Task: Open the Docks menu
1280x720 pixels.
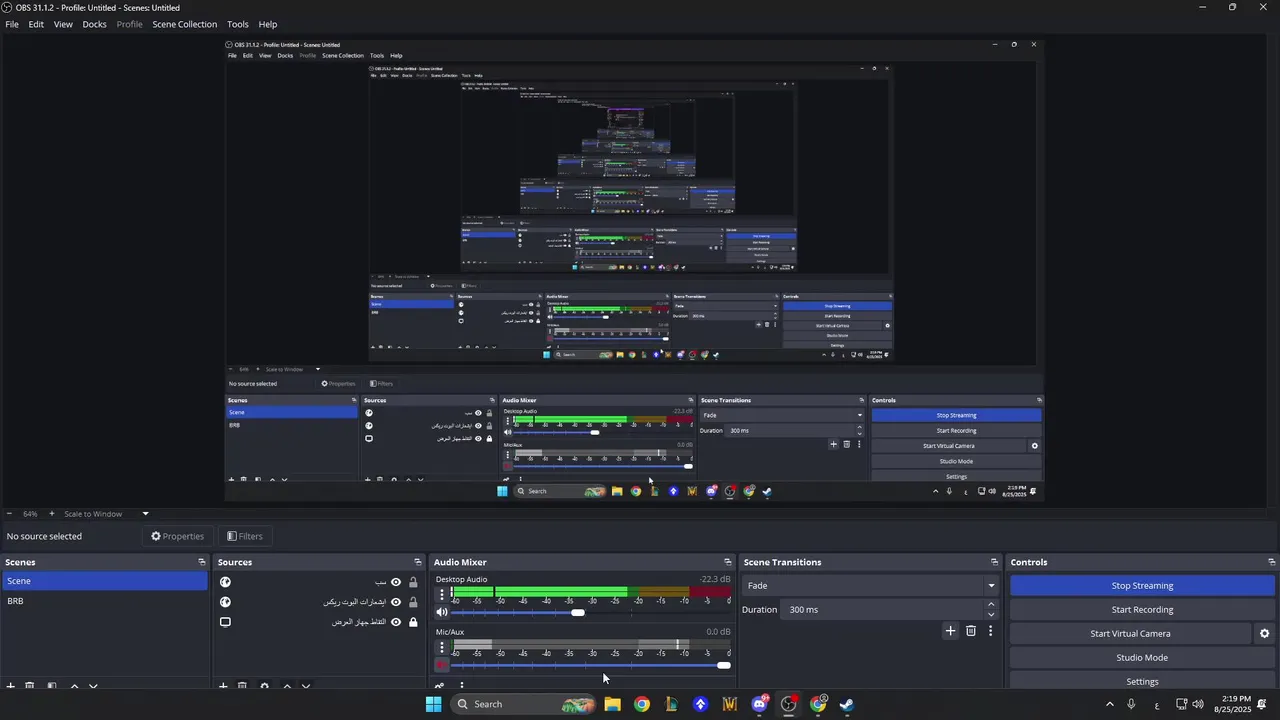Action: (94, 24)
